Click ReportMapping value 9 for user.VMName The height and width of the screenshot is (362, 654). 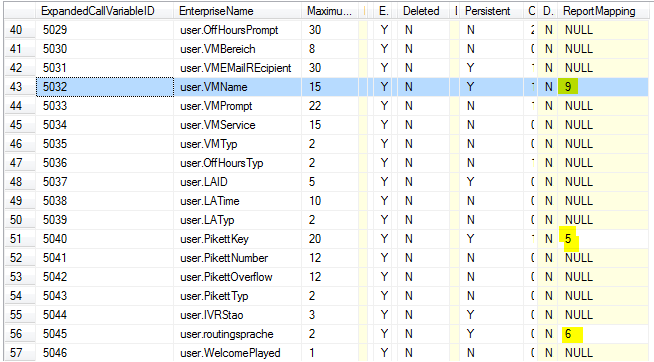(x=603, y=87)
